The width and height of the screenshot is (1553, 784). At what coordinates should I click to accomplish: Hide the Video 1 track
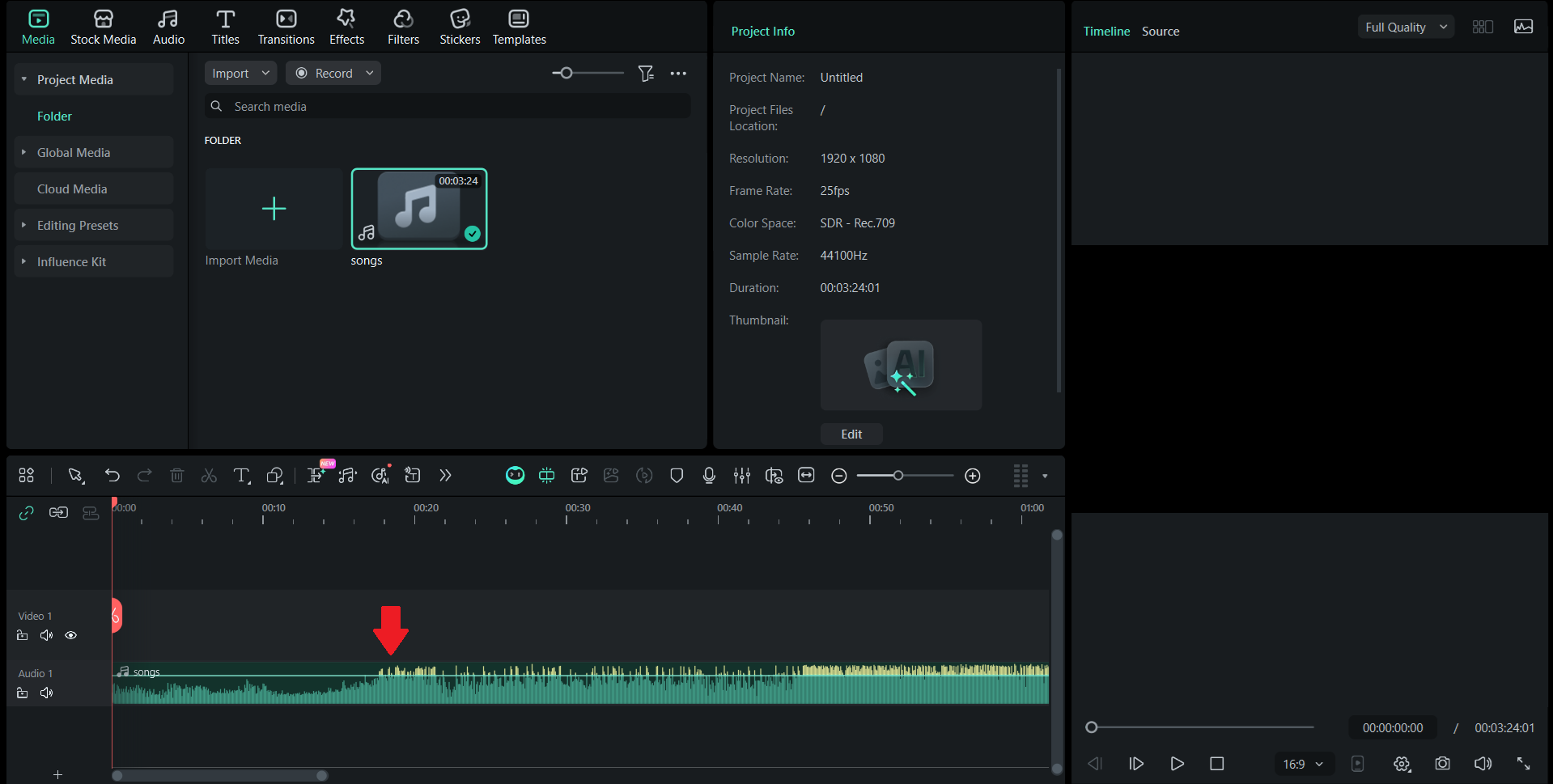(71, 635)
